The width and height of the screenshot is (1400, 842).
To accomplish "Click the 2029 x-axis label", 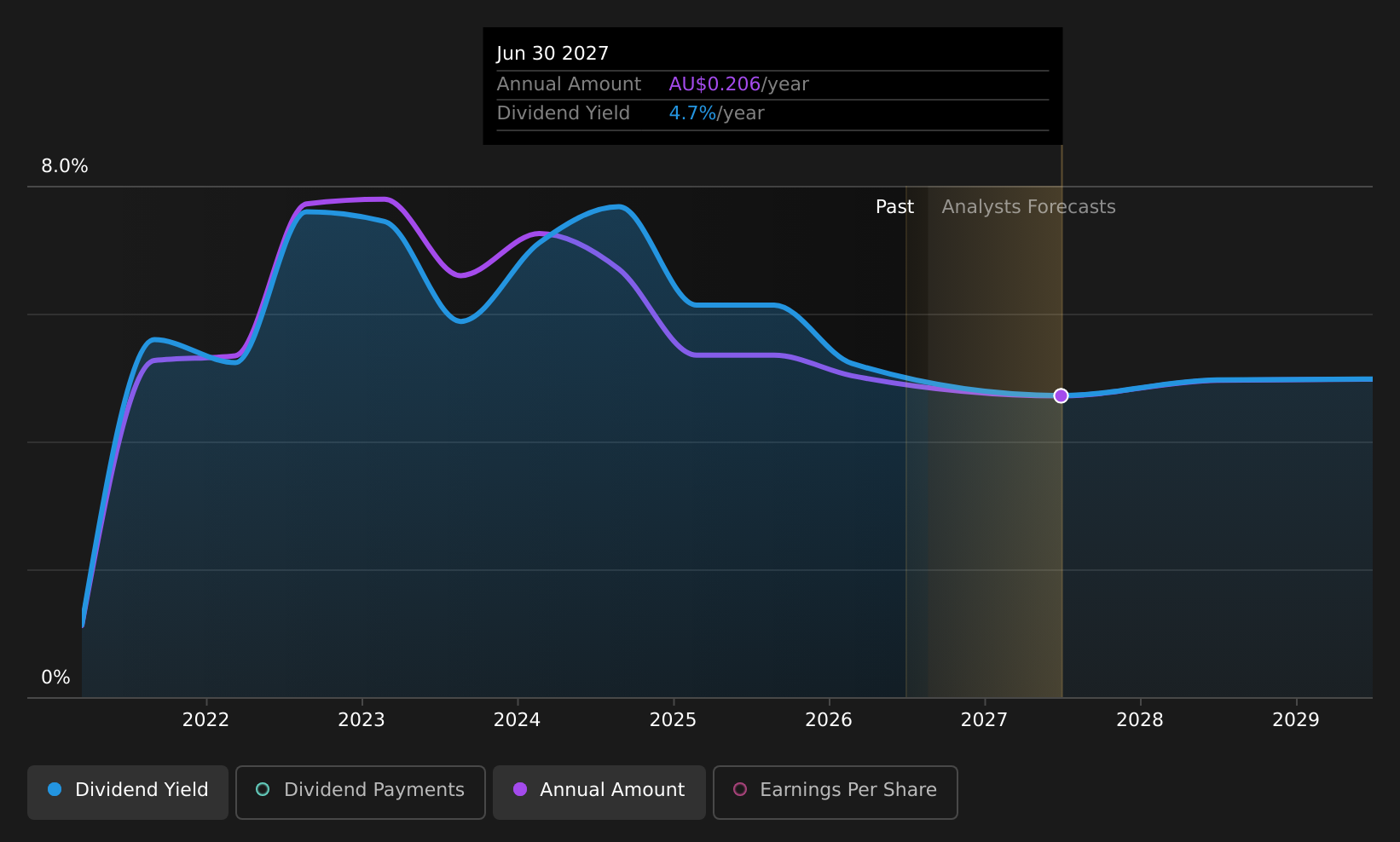I will point(1296,720).
